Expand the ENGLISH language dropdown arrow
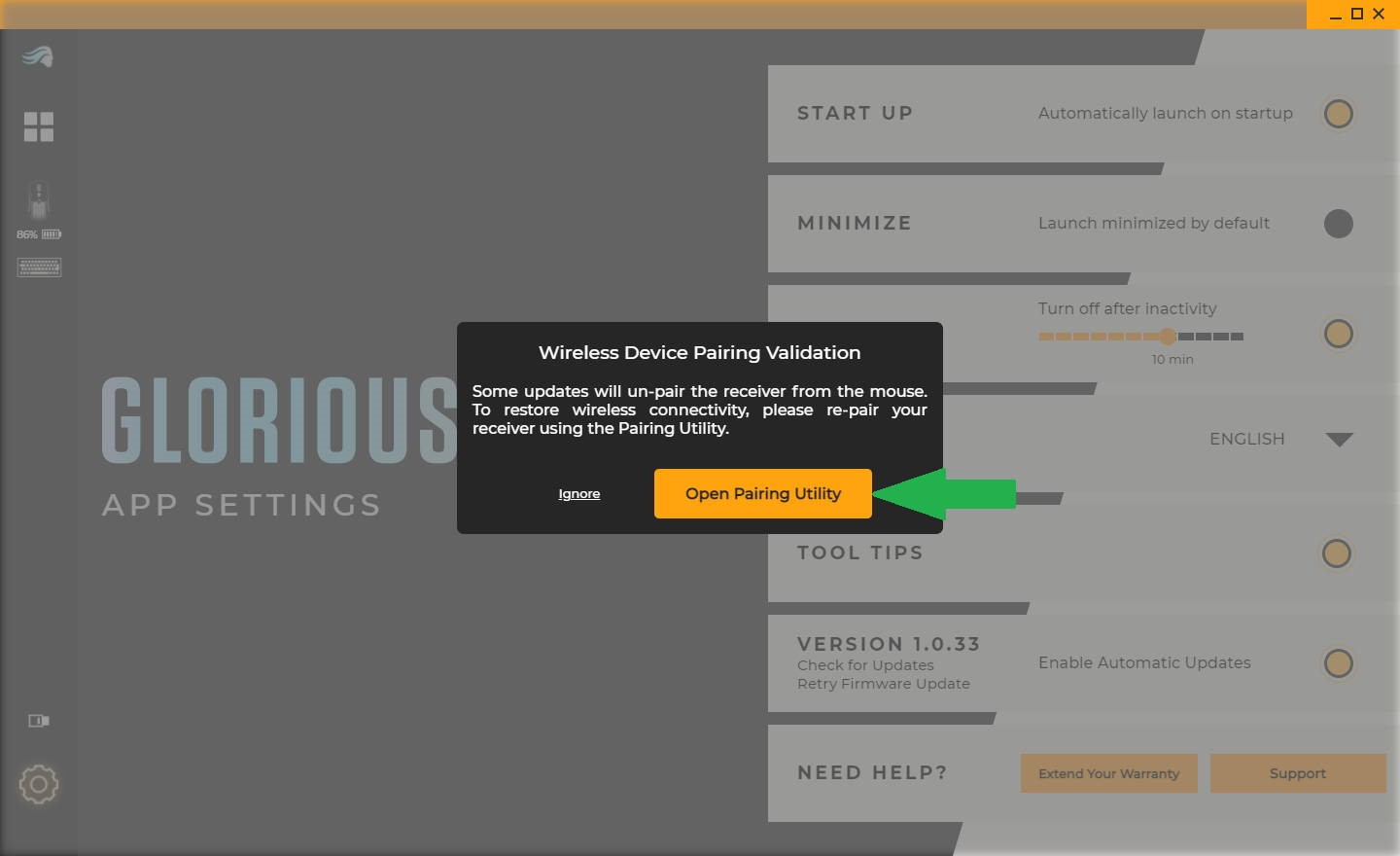1400x856 pixels. pyautogui.click(x=1340, y=440)
